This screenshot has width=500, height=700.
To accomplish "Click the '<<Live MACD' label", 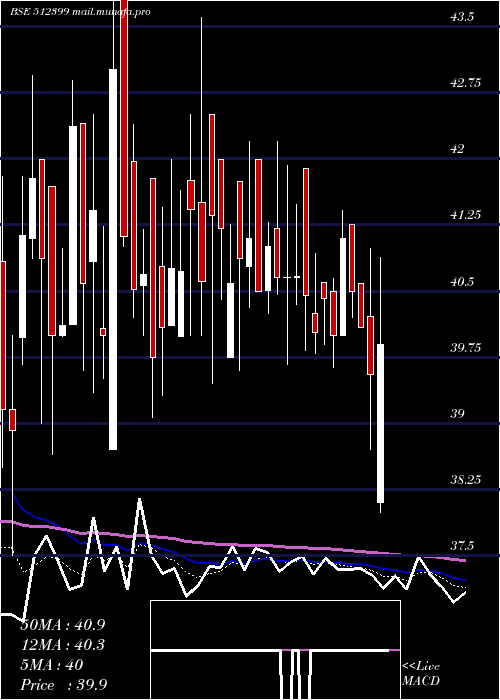I will click(421, 674).
